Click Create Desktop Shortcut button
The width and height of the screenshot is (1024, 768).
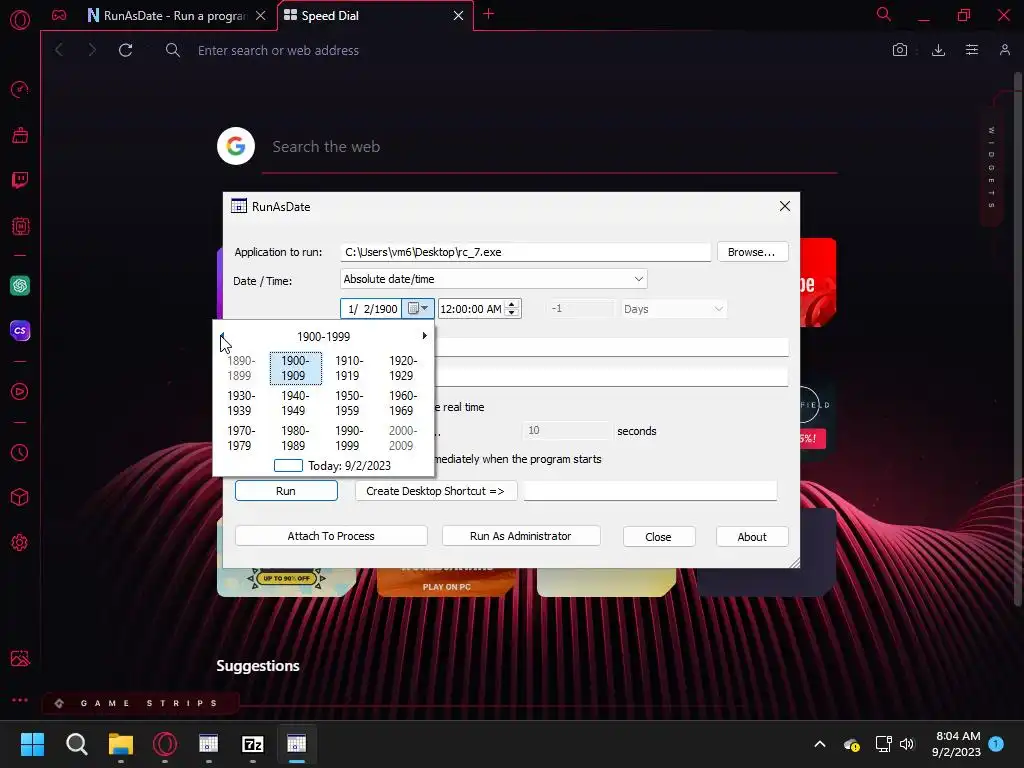(436, 491)
